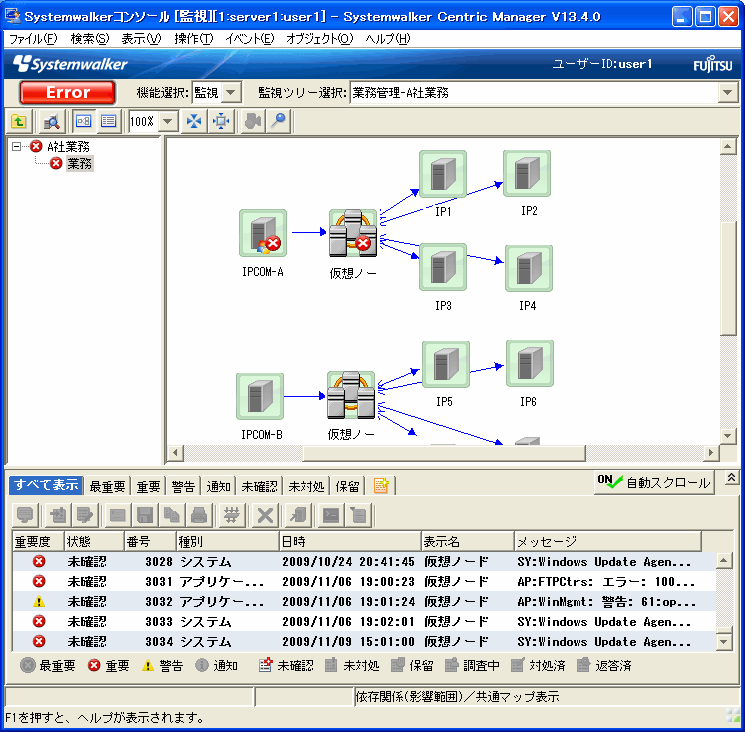The image size is (745, 732).
Task: Collapse the A社業務 tree node
Action: coord(17,146)
